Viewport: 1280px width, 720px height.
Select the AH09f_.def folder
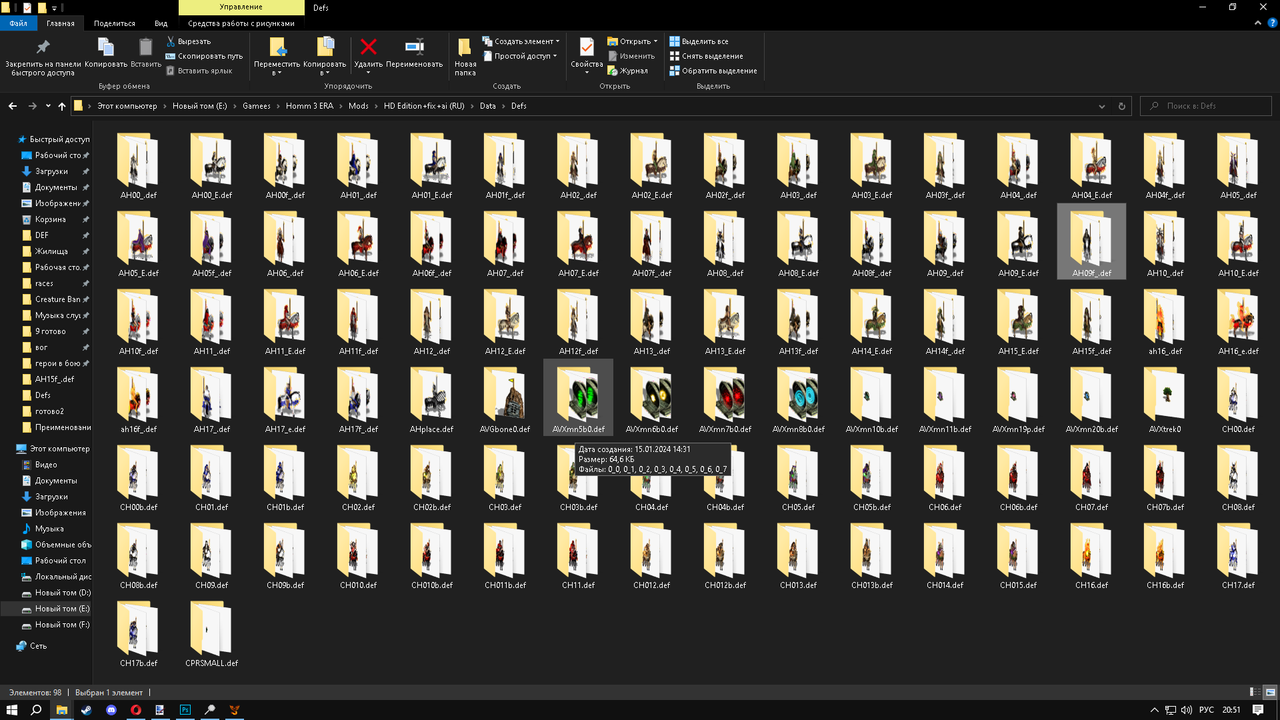coord(1091,243)
